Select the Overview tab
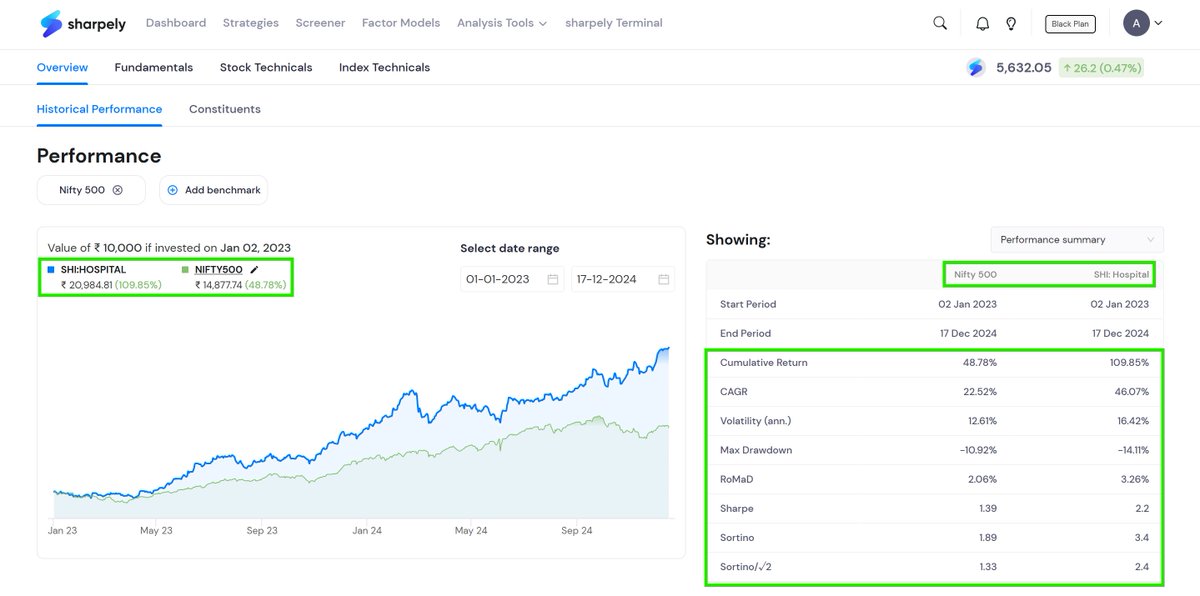 62,67
